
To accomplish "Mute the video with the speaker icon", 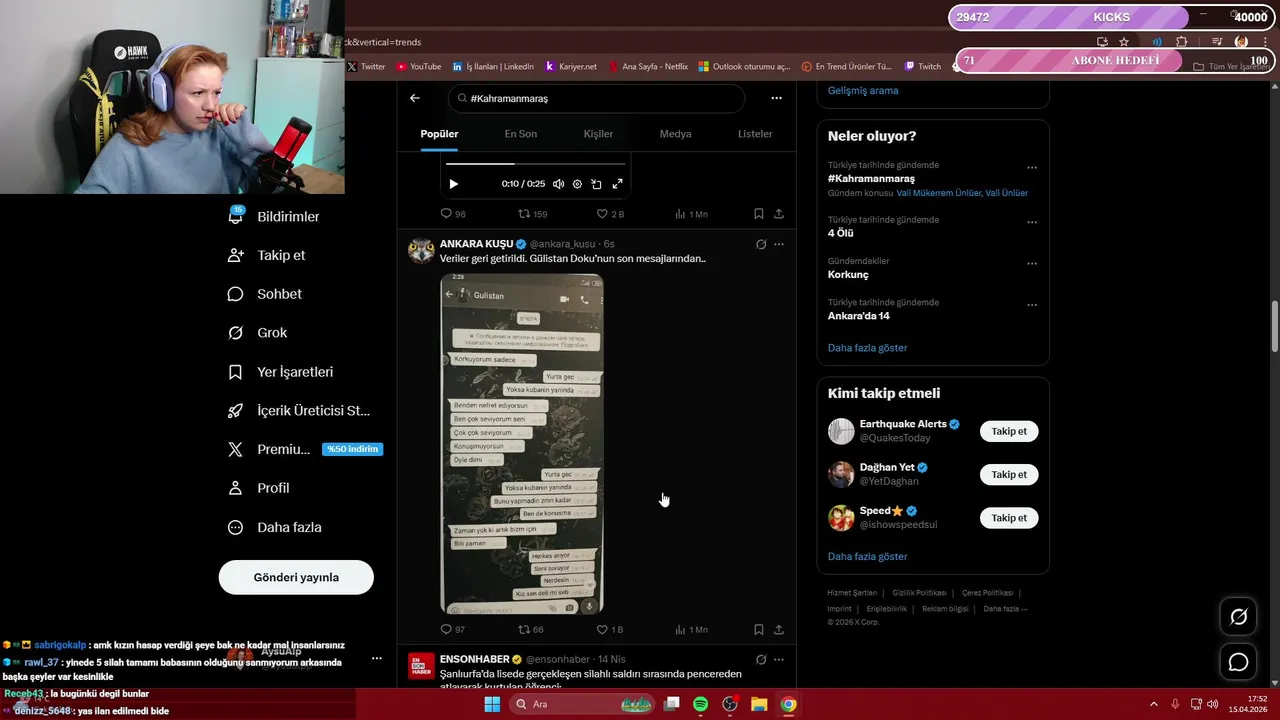I will pyautogui.click(x=559, y=184).
